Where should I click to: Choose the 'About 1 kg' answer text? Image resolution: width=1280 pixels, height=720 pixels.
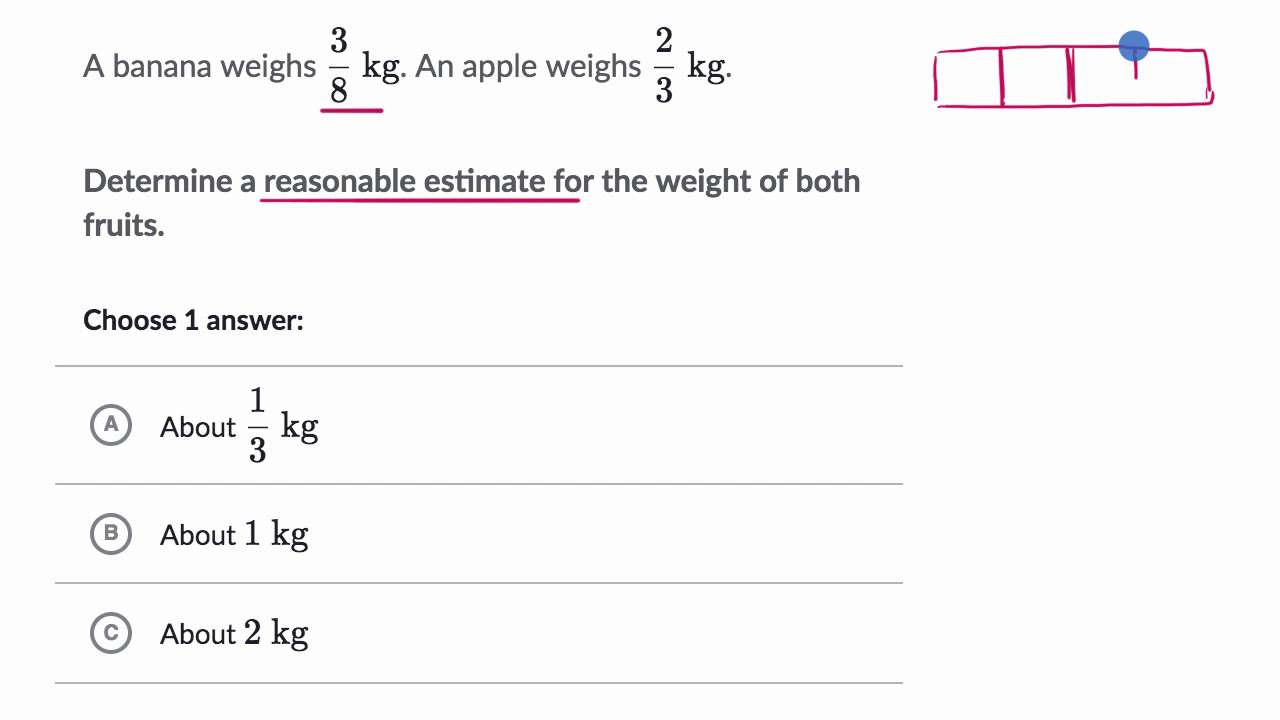coord(234,535)
